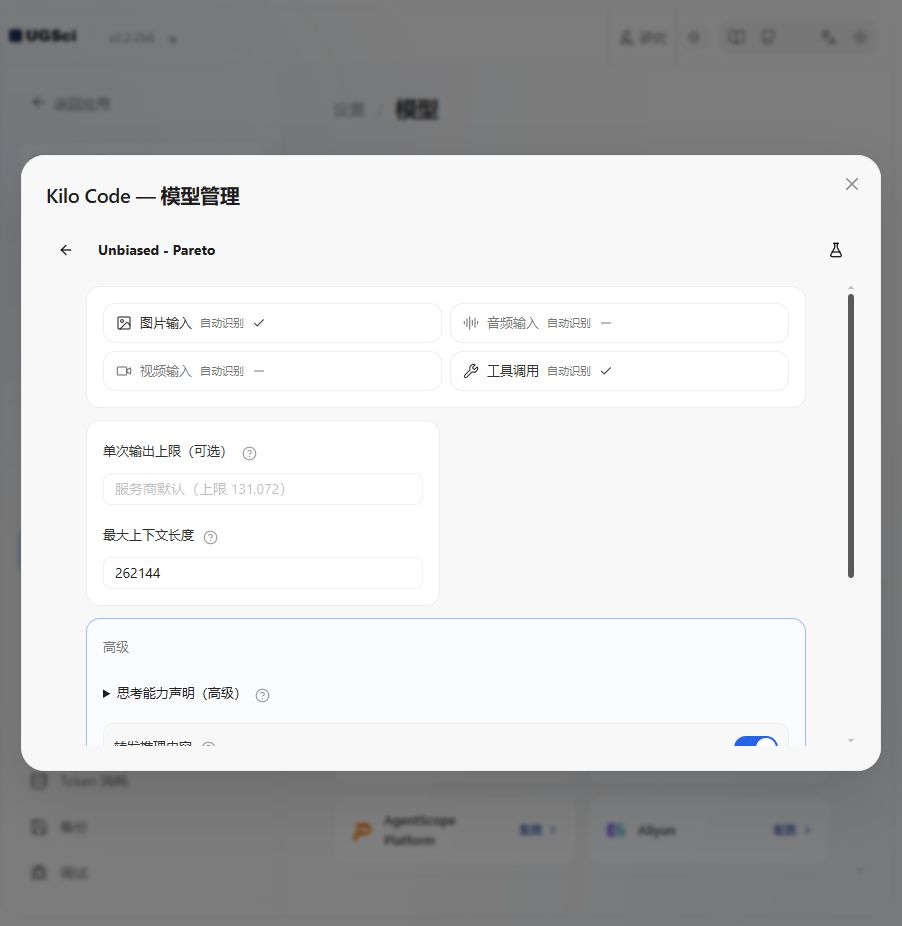The height and width of the screenshot is (926, 902).
Task: Open help icon next to 思考能力声明（高级）
Action: (262, 695)
